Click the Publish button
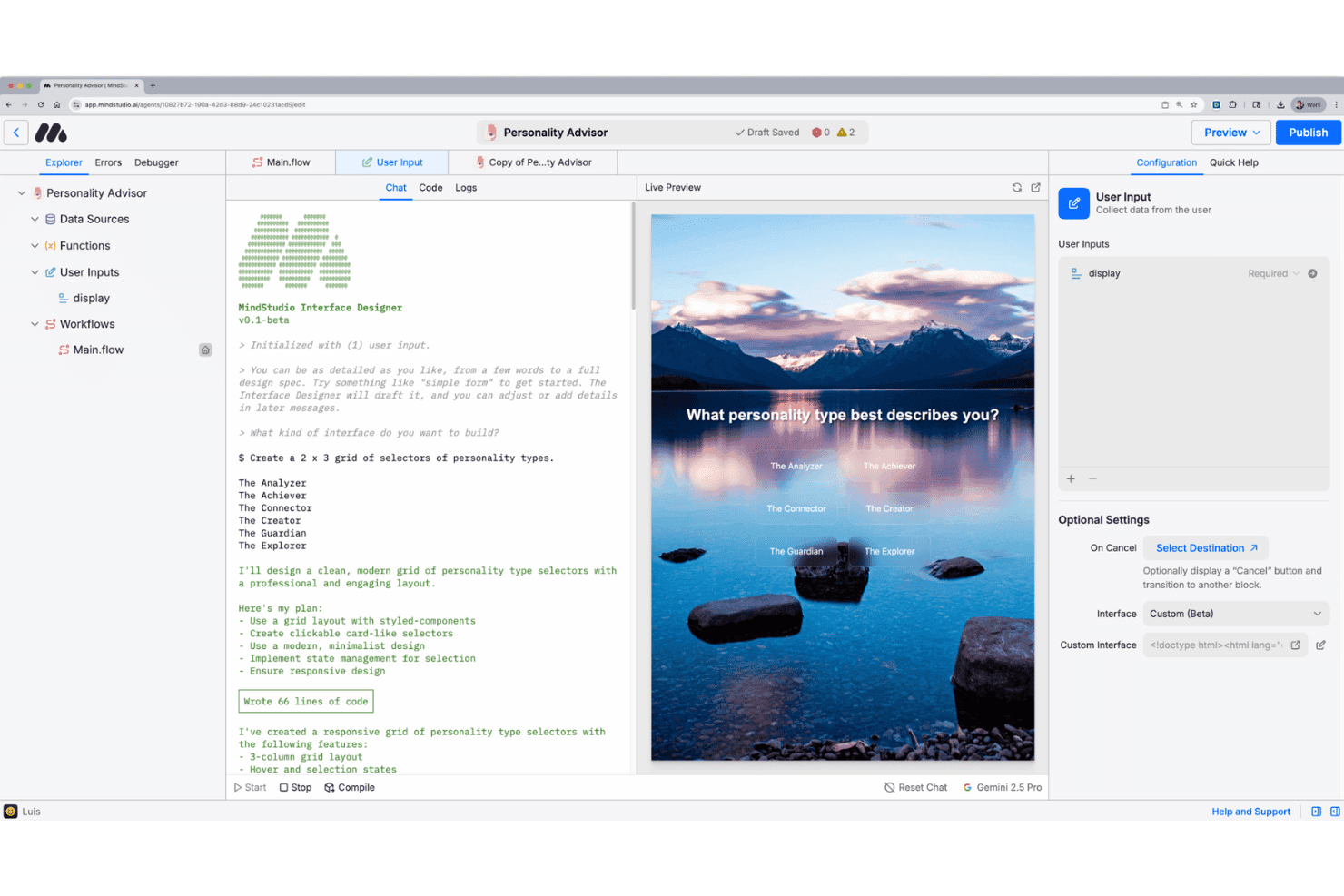This screenshot has width=1344, height=896. click(x=1308, y=133)
